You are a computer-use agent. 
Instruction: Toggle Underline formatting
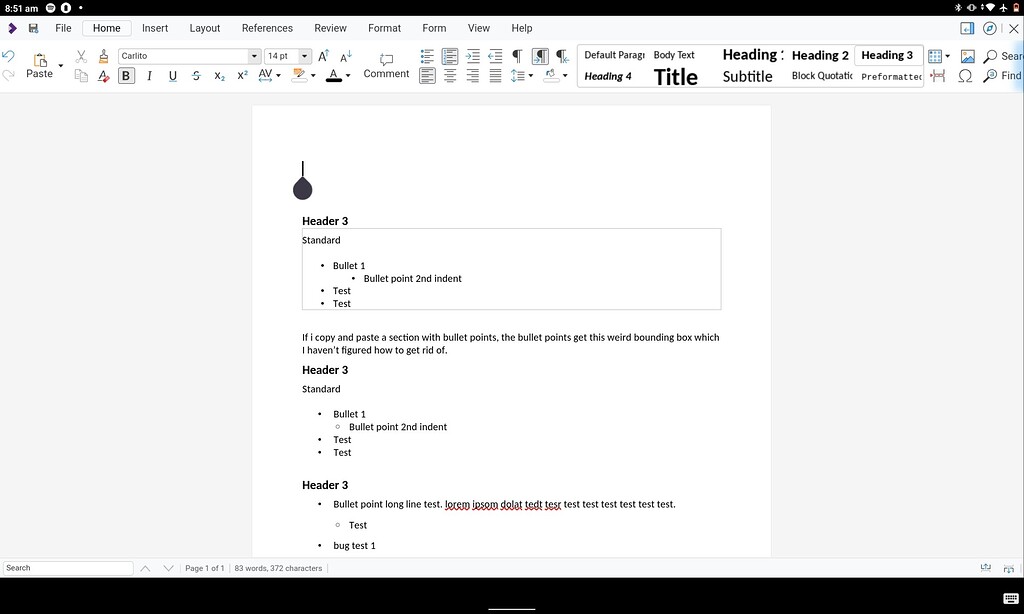(172, 76)
